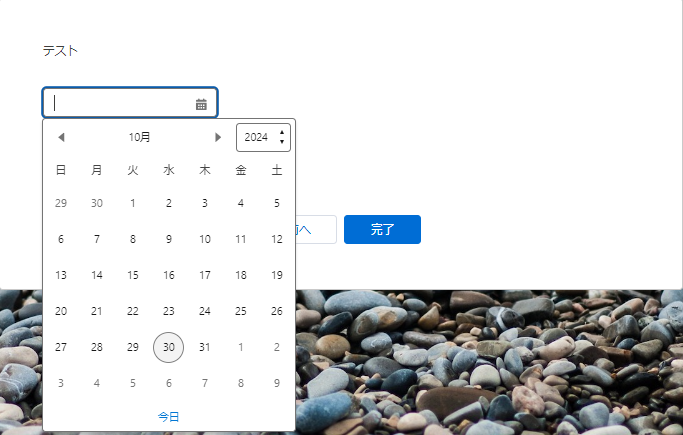683x435 pixels.
Task: Click the 今日 link in calendar
Action: pyautogui.click(x=168, y=416)
